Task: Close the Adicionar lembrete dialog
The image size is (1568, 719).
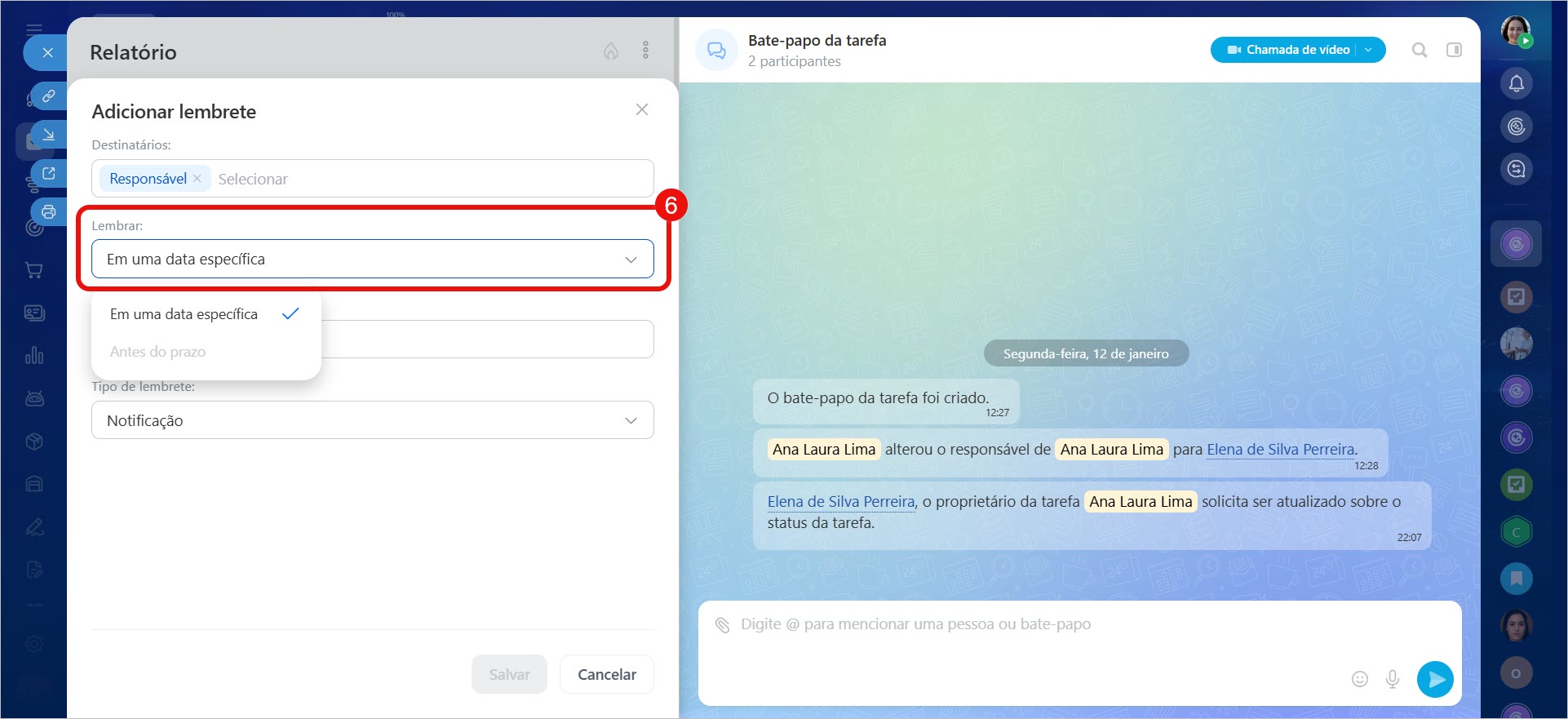Action: click(x=642, y=109)
